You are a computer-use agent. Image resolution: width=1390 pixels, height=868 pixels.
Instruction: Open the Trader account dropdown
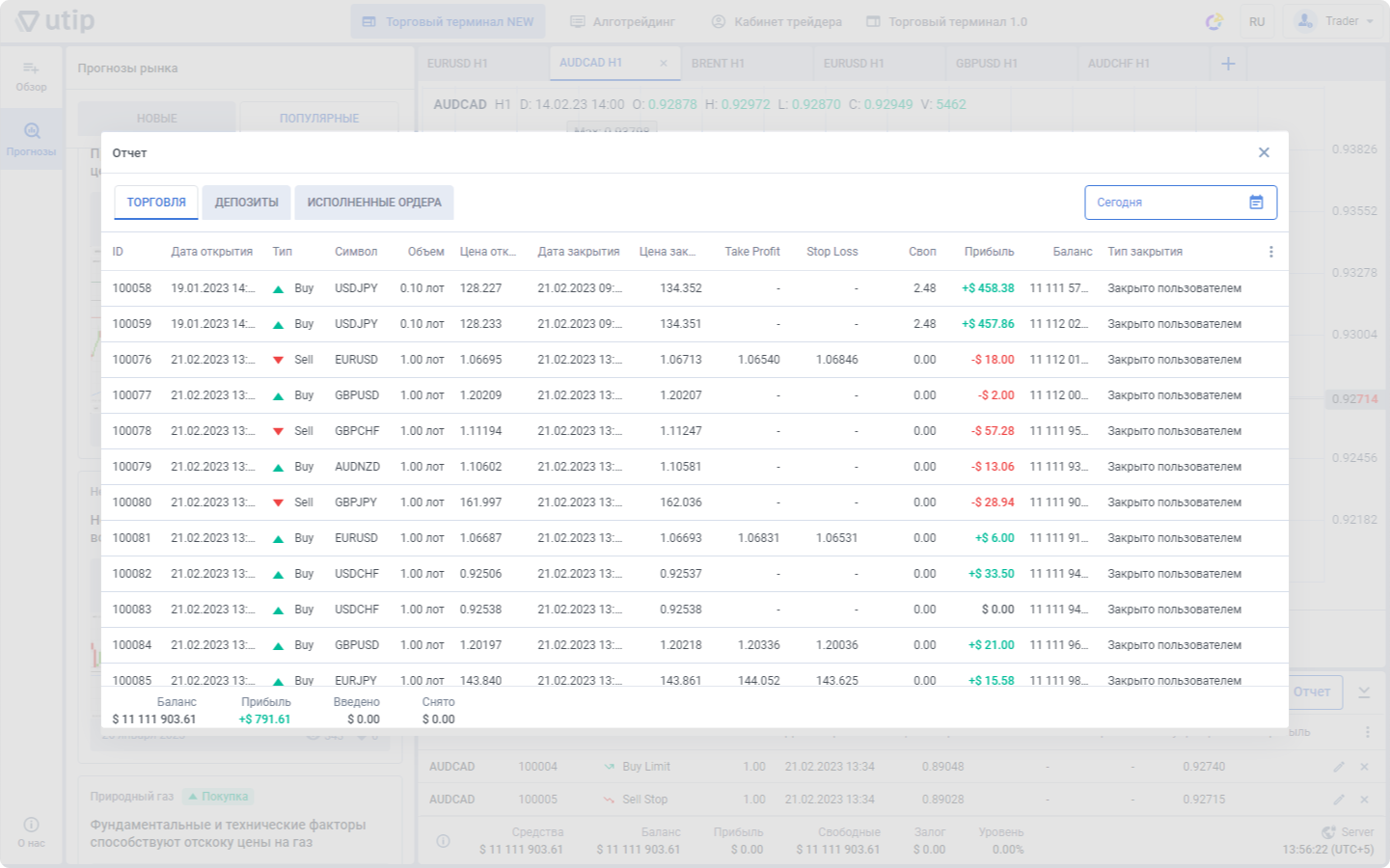[1333, 21]
